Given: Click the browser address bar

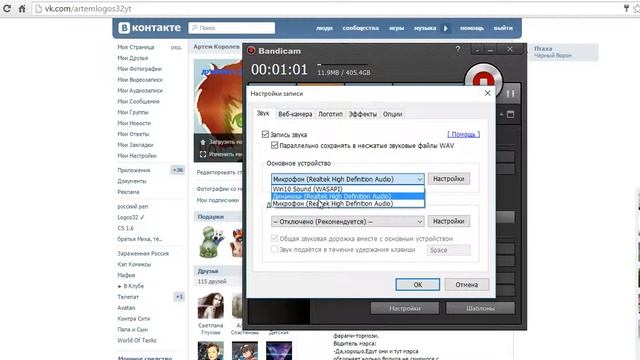Looking at the screenshot, I should [327, 9].
